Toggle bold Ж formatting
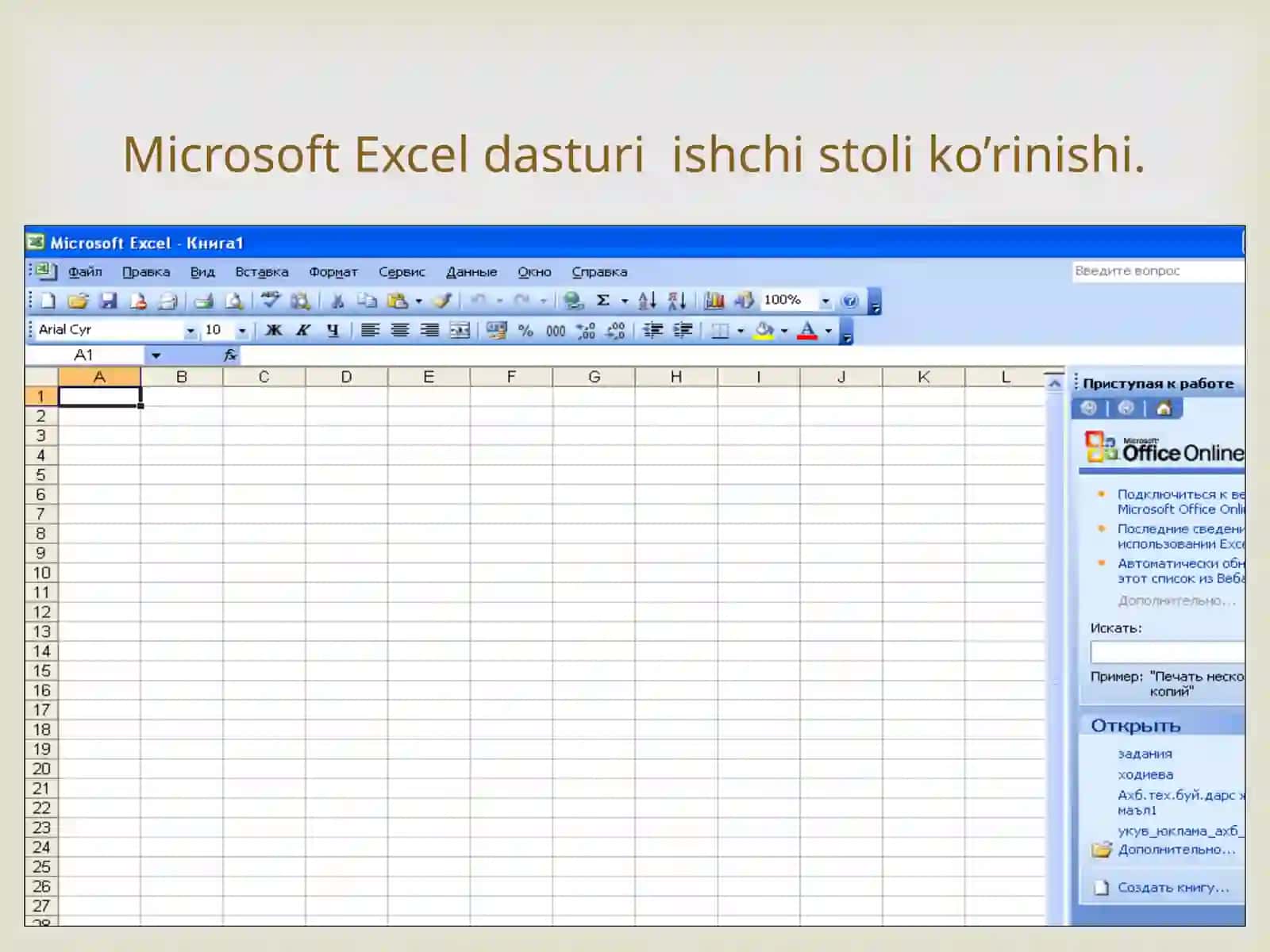 pos(274,330)
